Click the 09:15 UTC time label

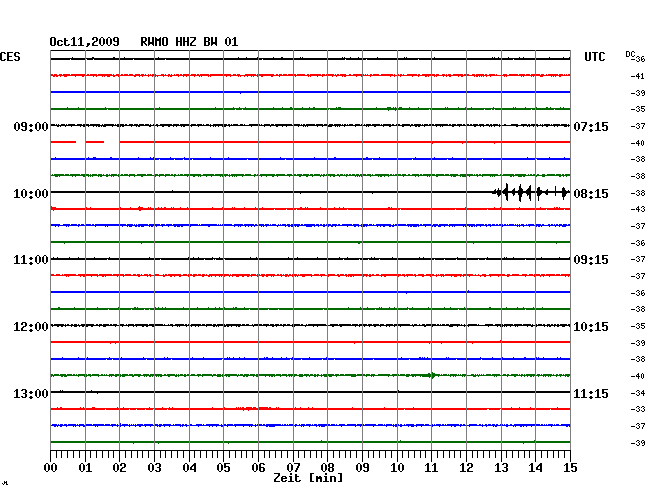(x=591, y=260)
